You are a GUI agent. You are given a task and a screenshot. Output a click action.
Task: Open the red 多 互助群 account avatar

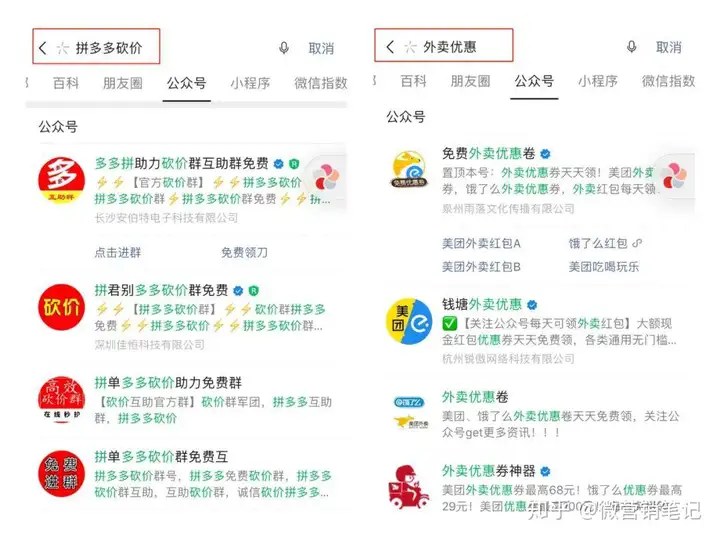(62, 180)
